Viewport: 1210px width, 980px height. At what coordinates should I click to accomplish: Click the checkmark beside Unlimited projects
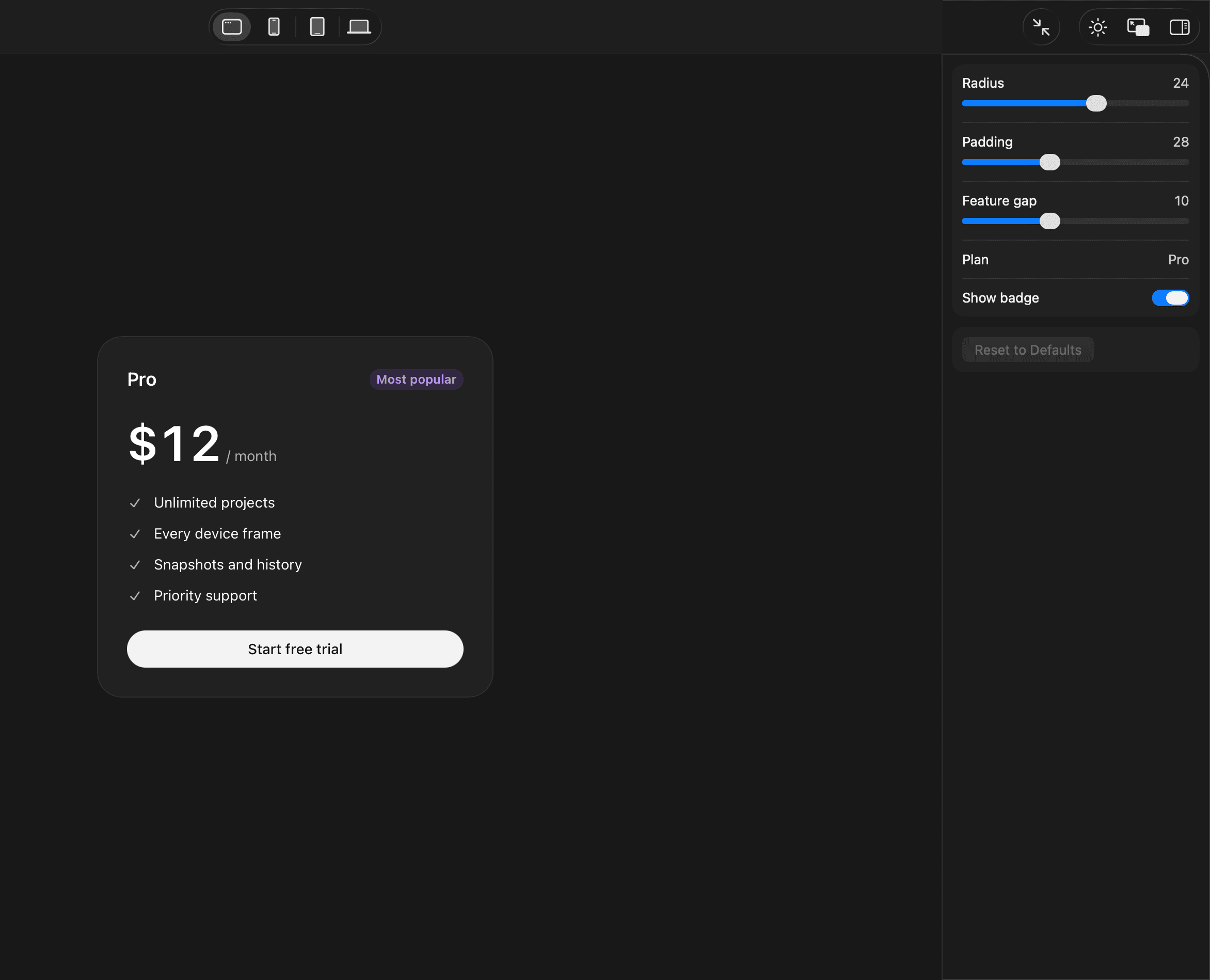pyautogui.click(x=135, y=503)
